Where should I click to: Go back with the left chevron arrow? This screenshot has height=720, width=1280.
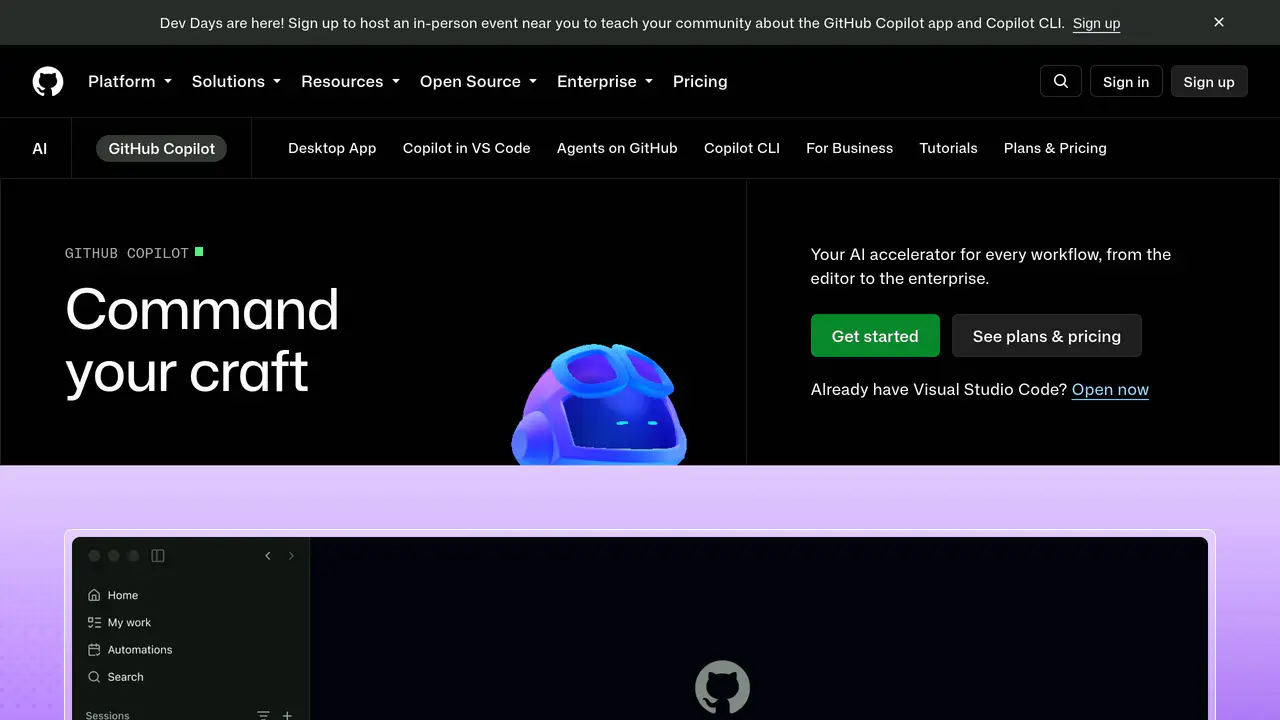pyautogui.click(x=268, y=556)
